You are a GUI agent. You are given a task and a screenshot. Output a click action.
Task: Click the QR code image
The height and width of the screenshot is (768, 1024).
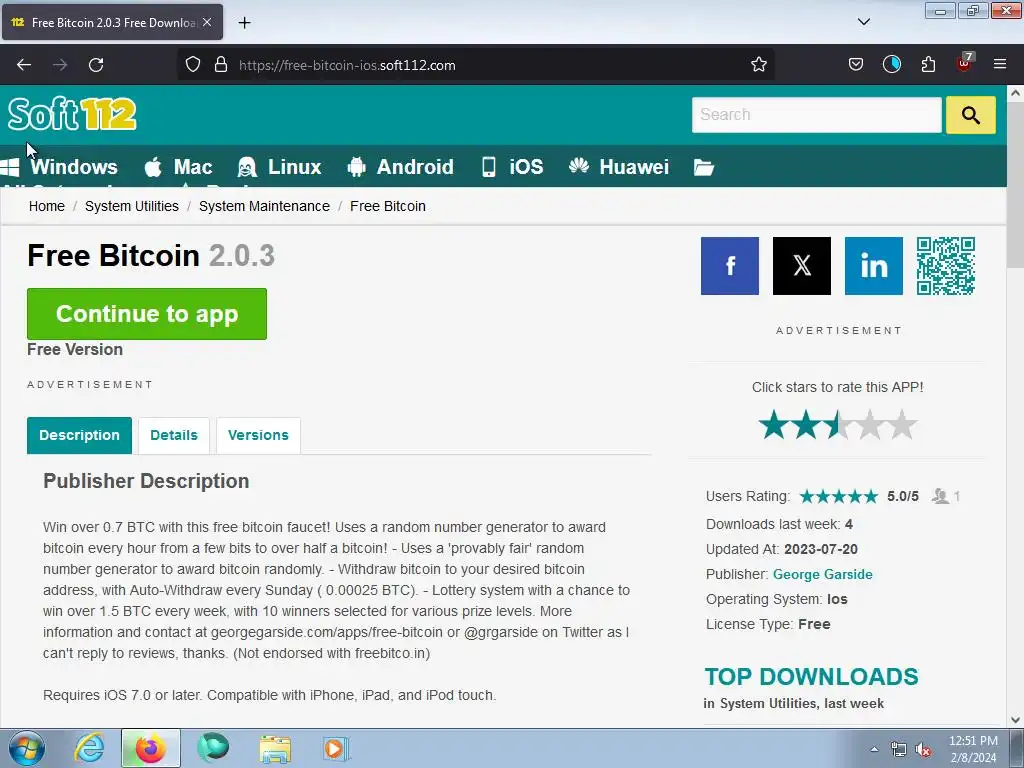point(946,266)
